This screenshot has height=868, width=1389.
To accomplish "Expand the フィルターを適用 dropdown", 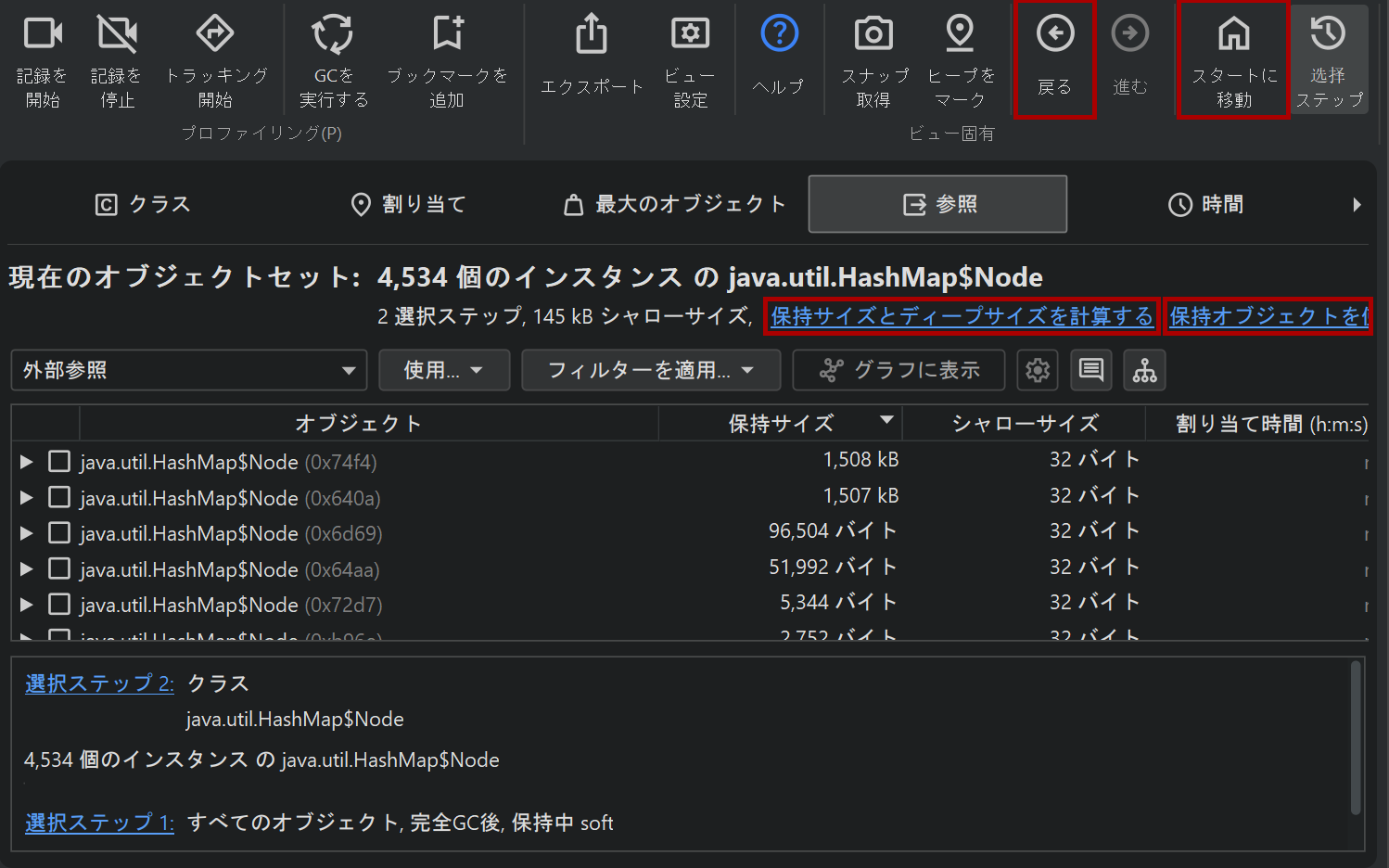I will click(x=650, y=371).
